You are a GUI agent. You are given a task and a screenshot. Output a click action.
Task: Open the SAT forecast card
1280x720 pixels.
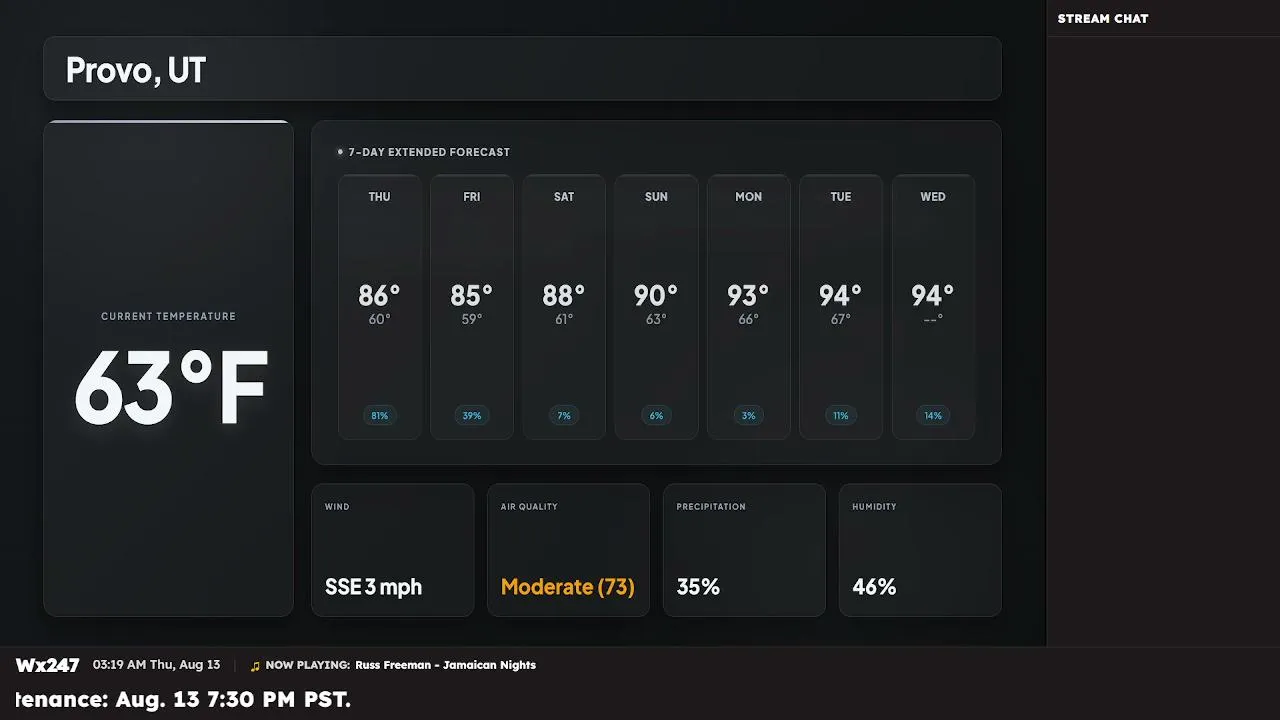pos(564,307)
